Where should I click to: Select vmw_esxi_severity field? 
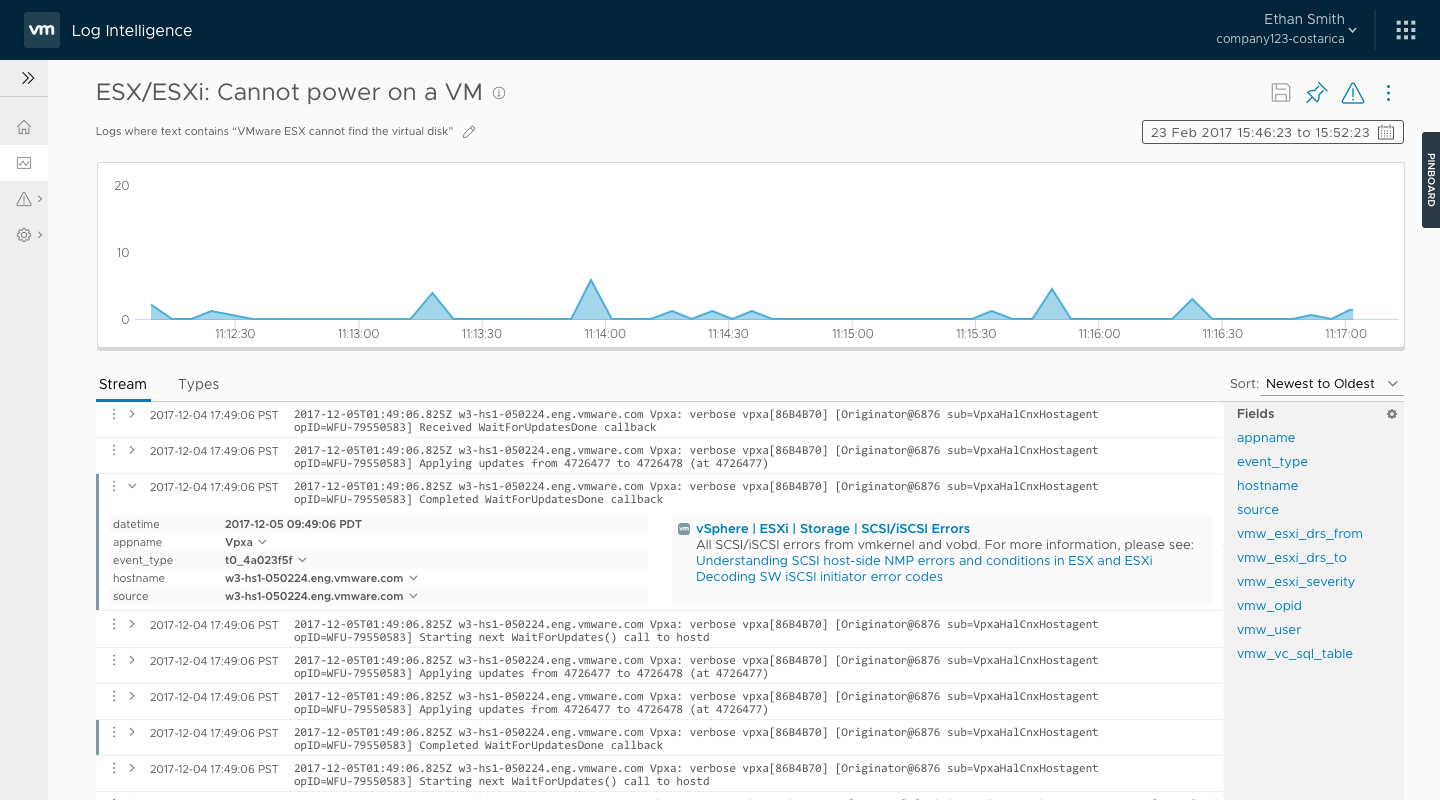point(1296,582)
